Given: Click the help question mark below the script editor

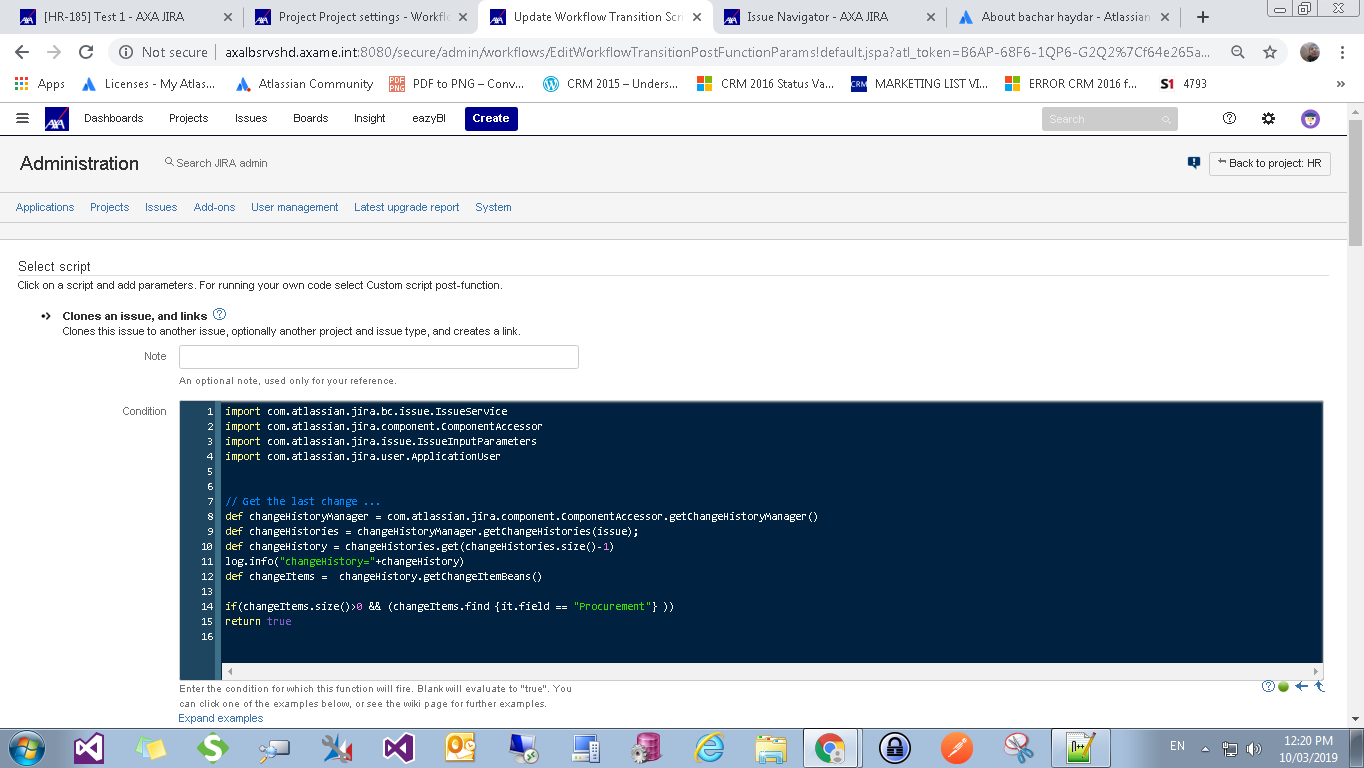Looking at the screenshot, I should (1268, 686).
